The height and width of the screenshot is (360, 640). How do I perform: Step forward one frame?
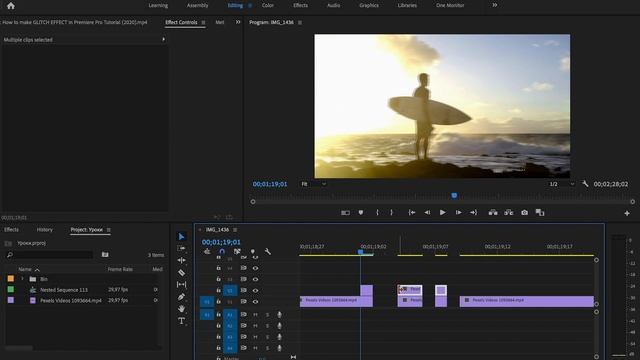tap(458, 212)
